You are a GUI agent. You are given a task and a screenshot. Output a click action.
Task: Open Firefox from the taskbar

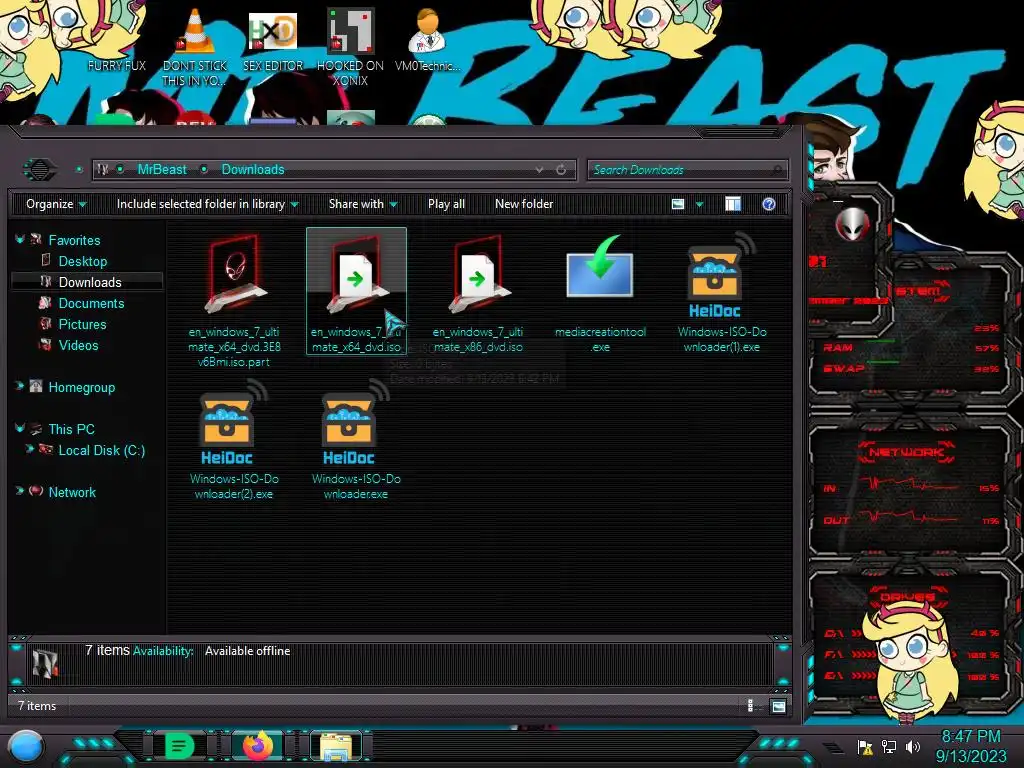click(257, 746)
